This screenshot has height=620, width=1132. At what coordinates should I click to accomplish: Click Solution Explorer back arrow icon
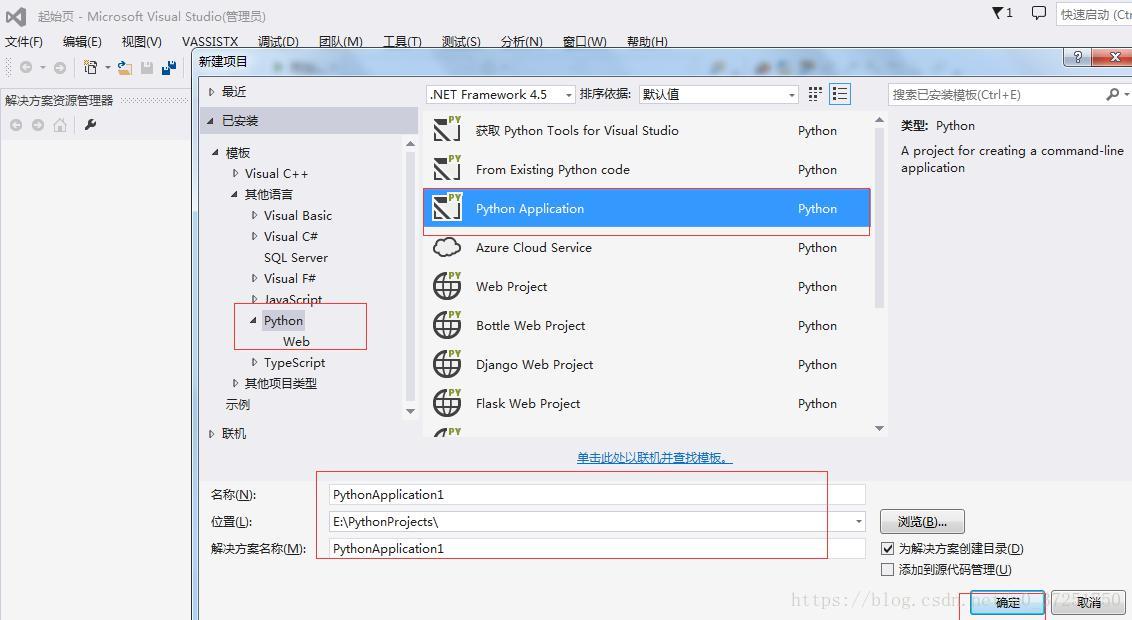click(x=16, y=125)
